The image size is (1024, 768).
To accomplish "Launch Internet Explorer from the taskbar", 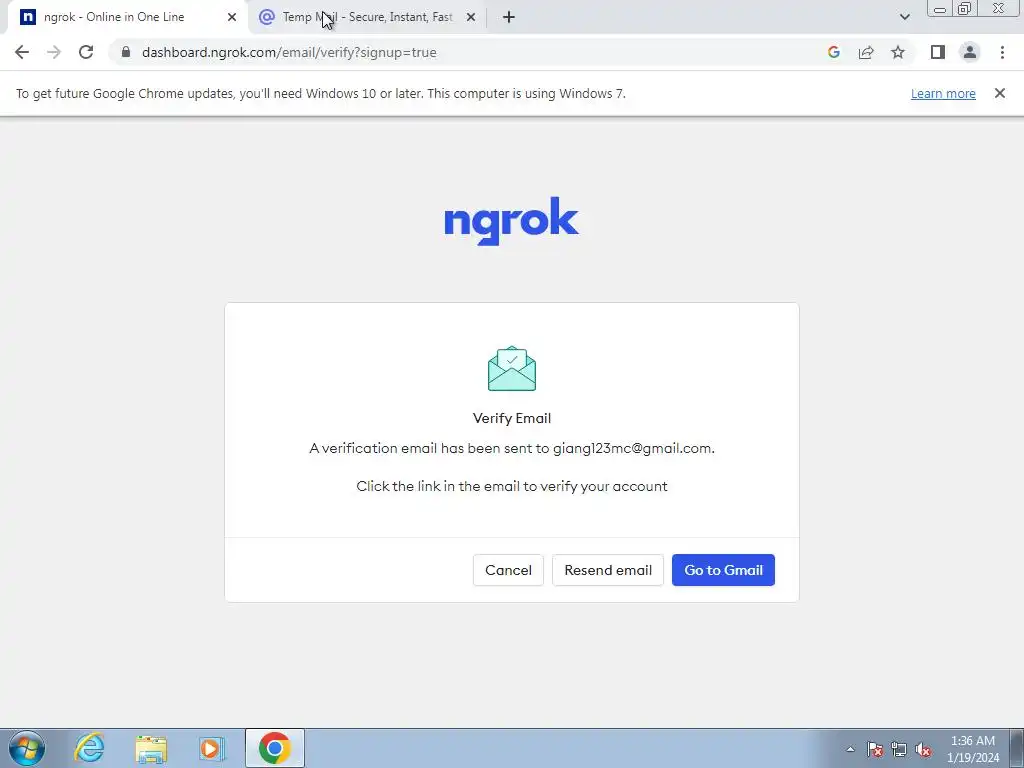I will point(89,748).
